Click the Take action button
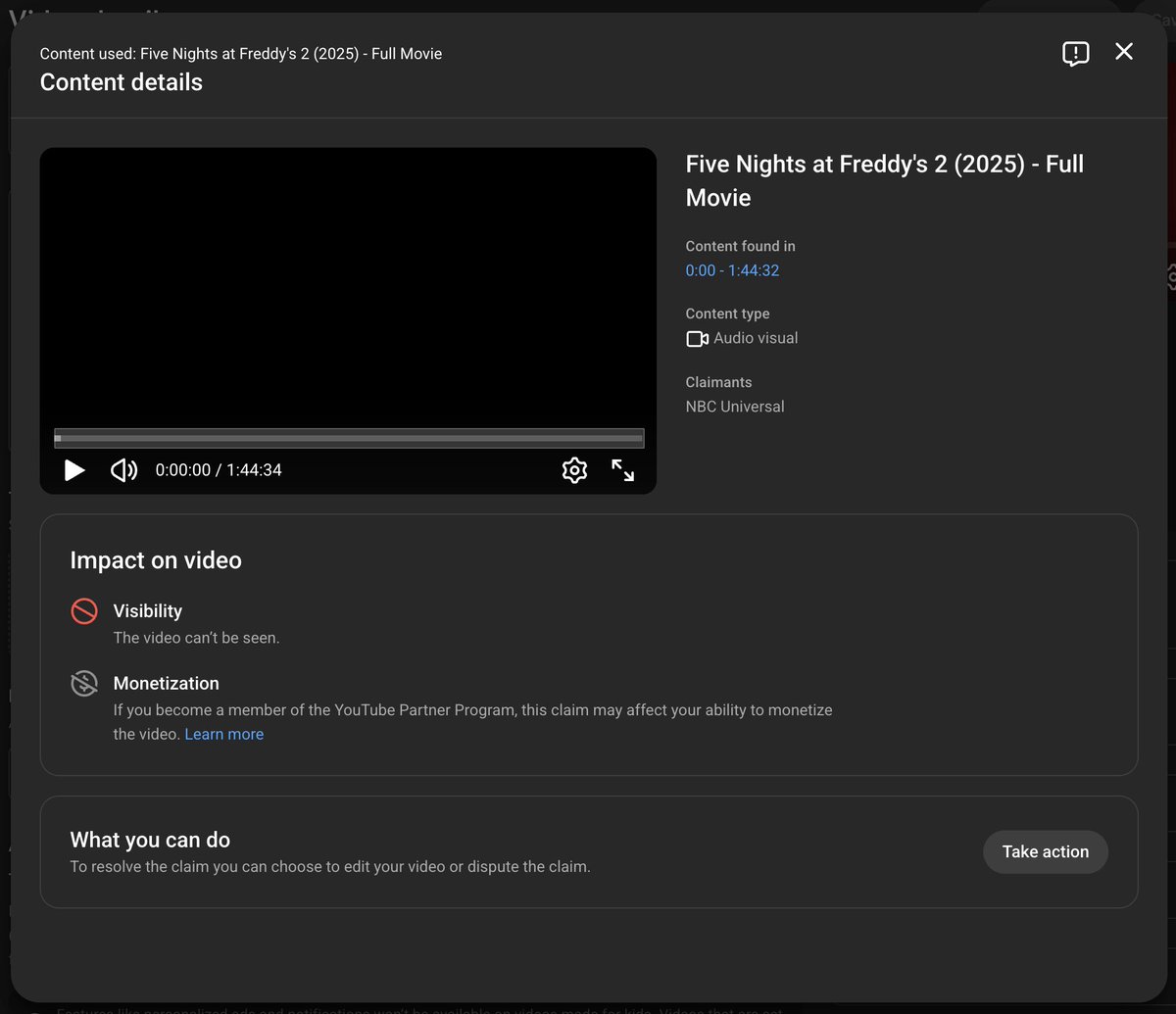This screenshot has width=1176, height=1014. [x=1046, y=851]
